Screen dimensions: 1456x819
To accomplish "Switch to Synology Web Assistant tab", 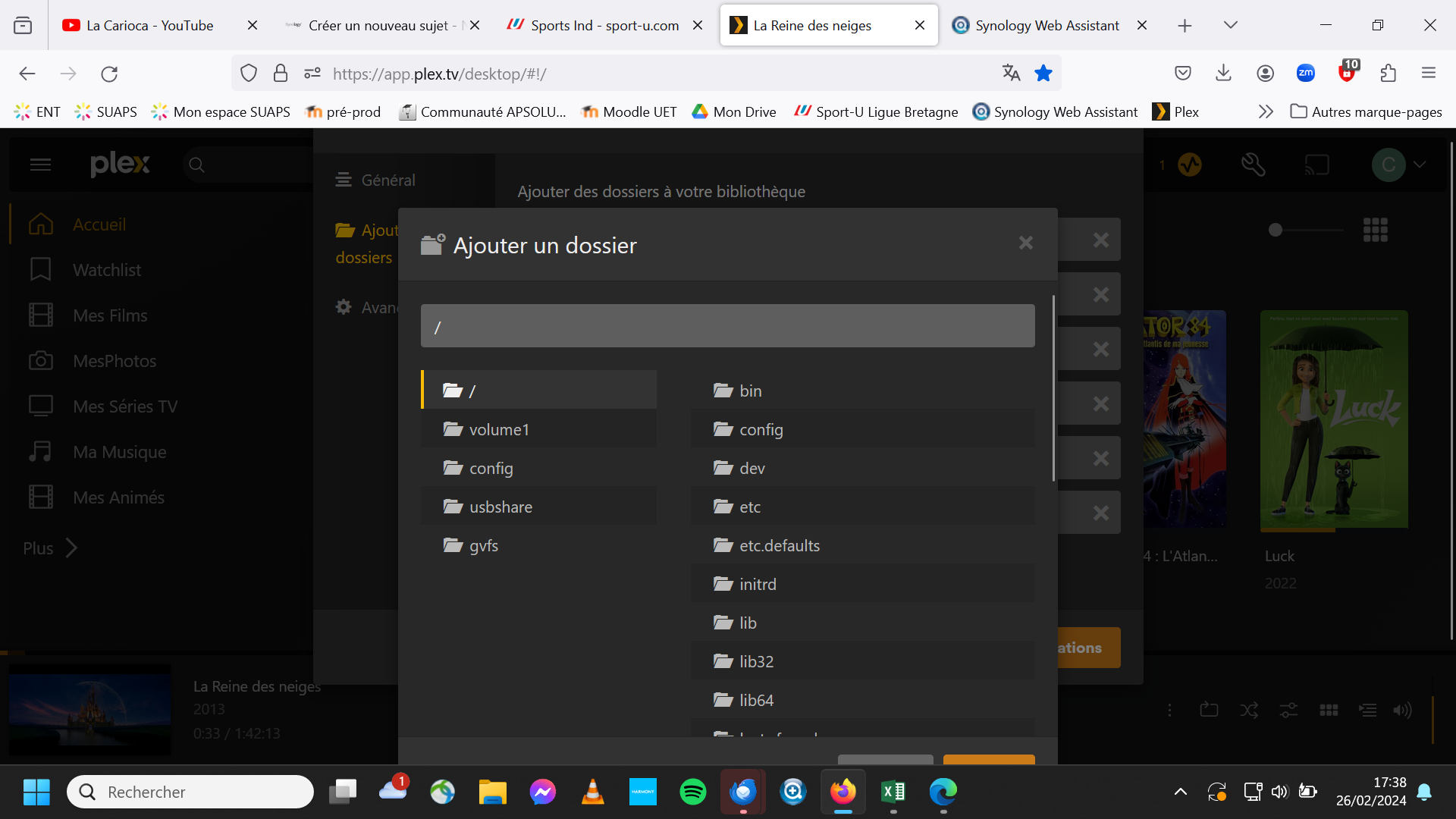I will coord(1047,25).
